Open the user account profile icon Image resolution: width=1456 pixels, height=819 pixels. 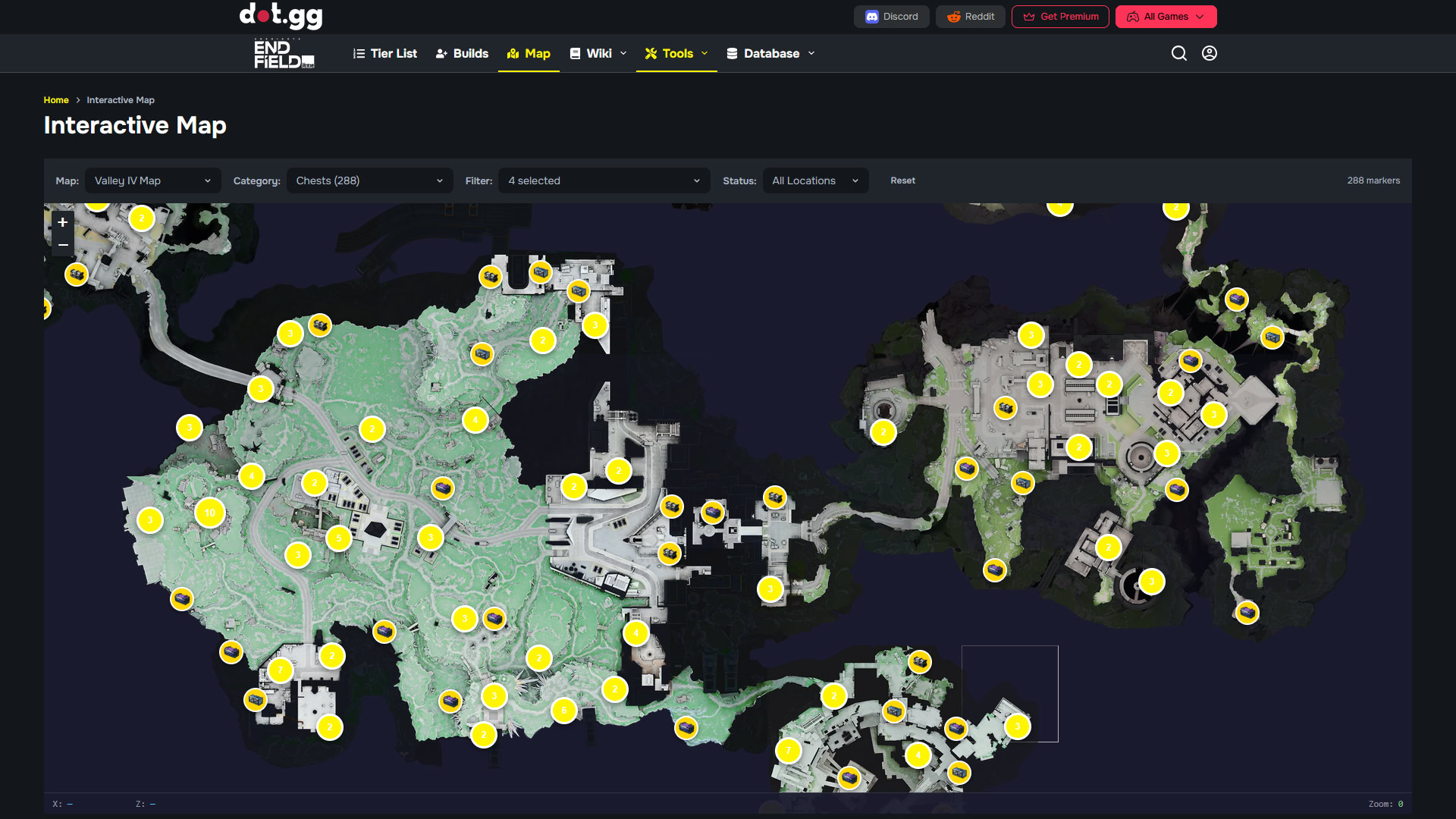click(x=1210, y=53)
